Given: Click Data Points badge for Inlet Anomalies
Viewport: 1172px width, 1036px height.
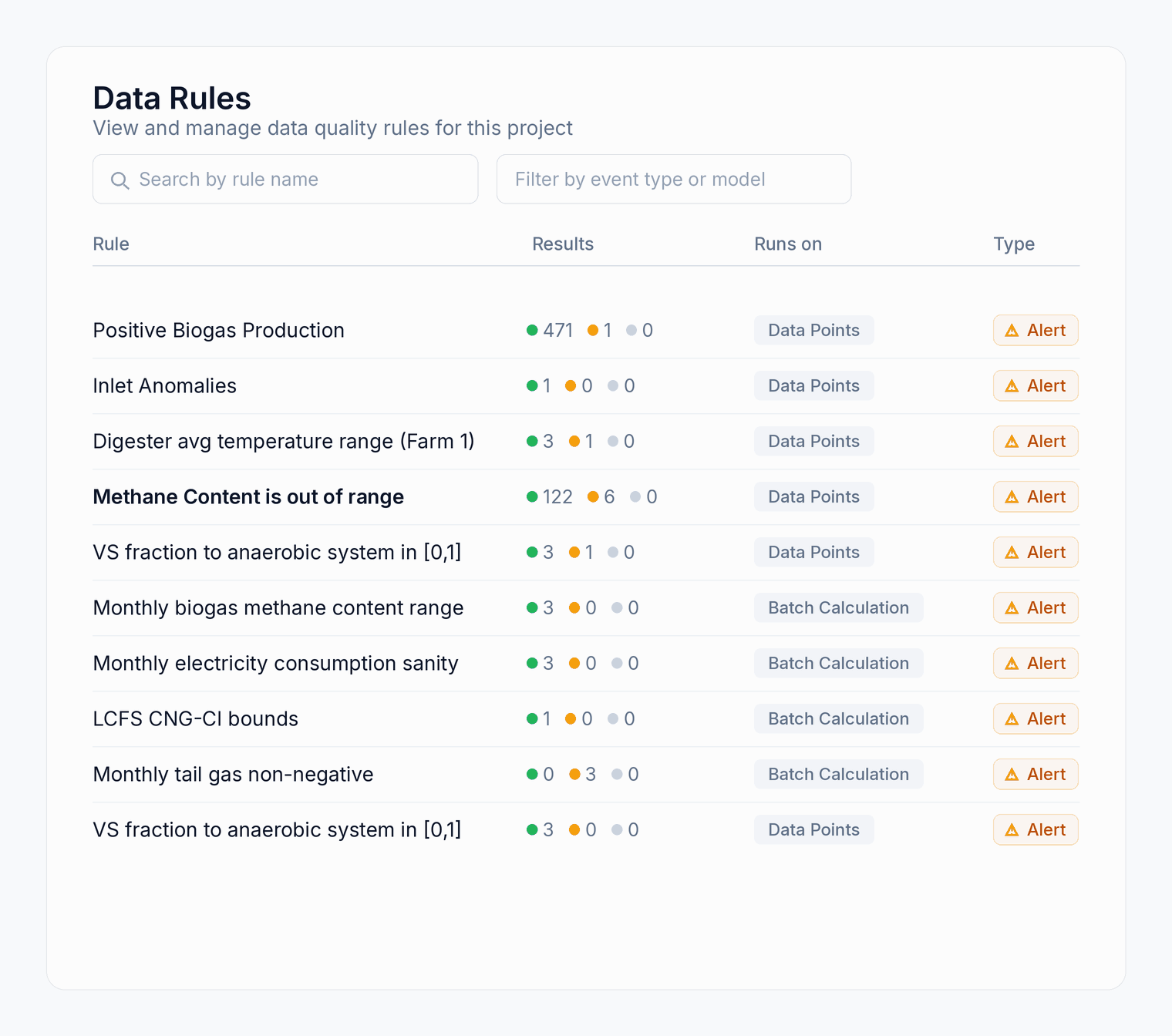Looking at the screenshot, I should point(814,385).
